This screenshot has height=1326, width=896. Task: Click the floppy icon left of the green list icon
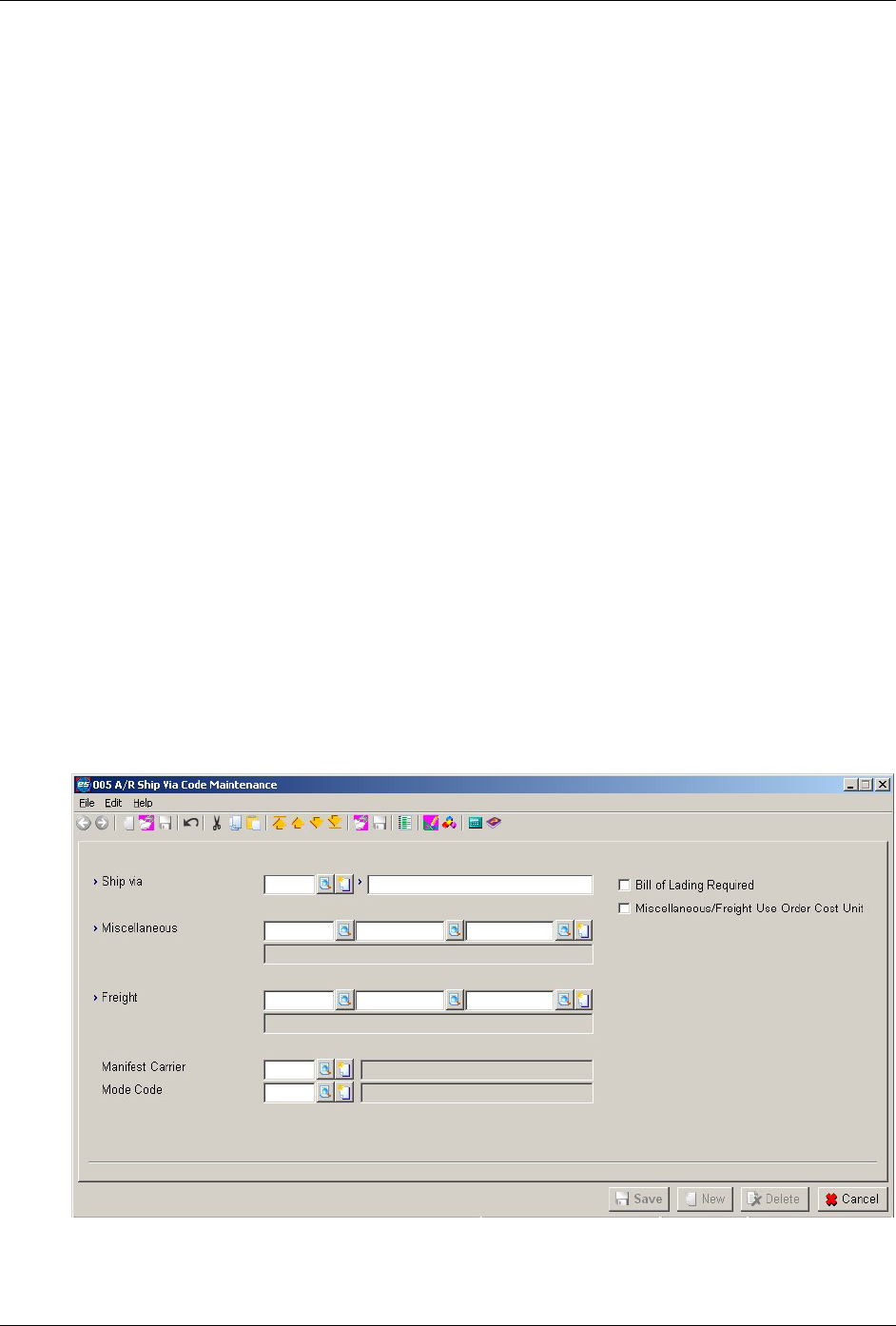click(x=380, y=823)
